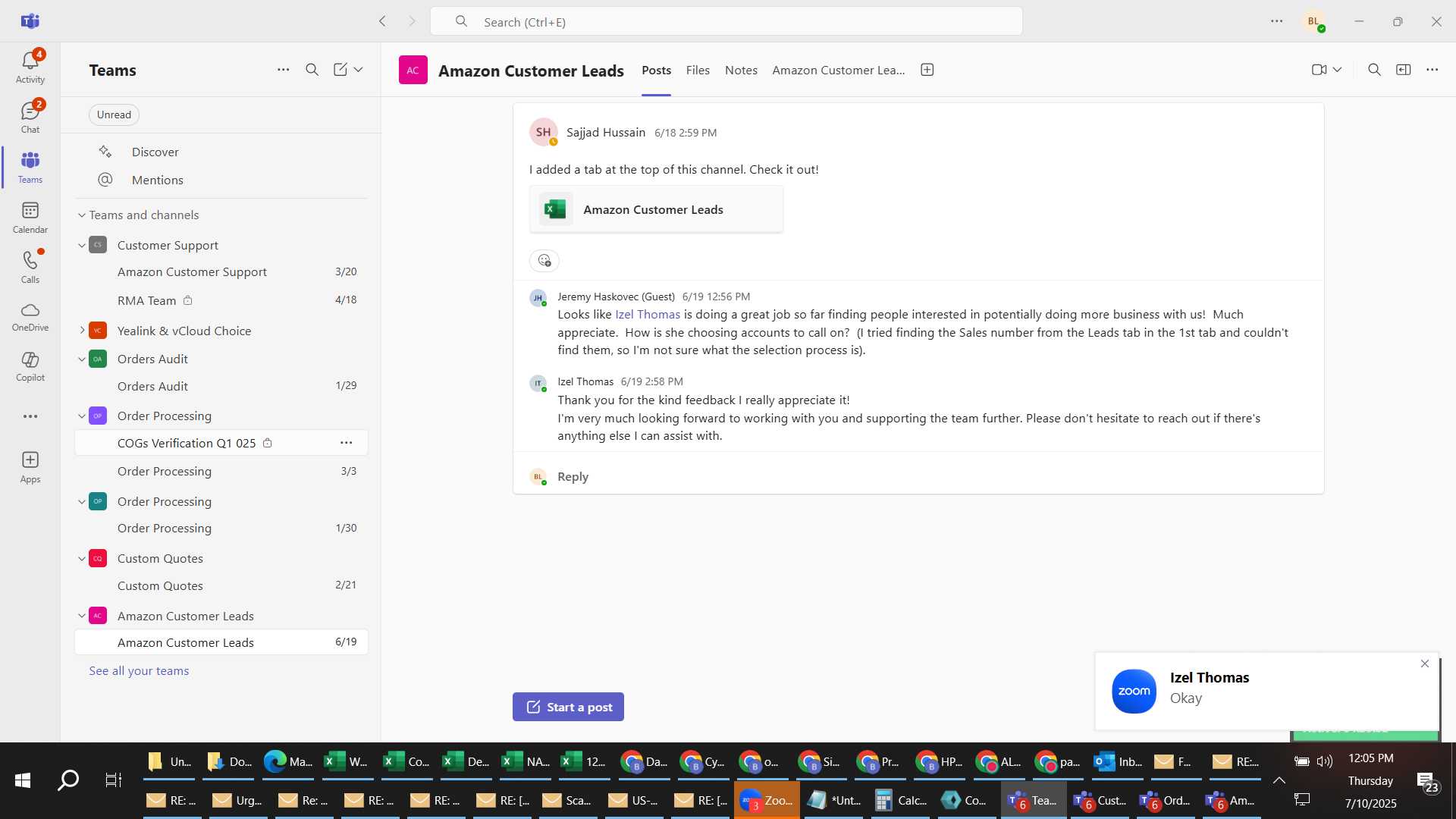
Task: Open the Orders Audit channel dated 1/29
Action: tap(221, 386)
